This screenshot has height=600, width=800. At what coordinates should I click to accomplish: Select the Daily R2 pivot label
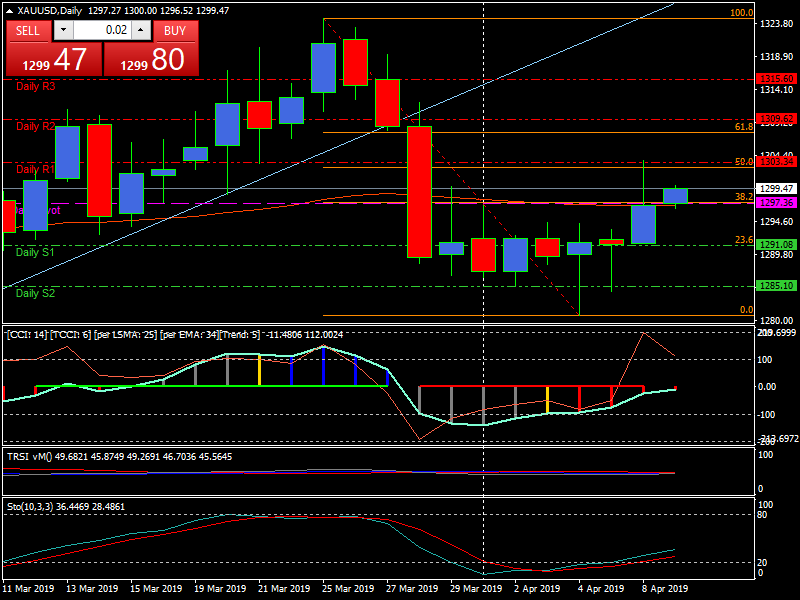pyautogui.click(x=36, y=126)
